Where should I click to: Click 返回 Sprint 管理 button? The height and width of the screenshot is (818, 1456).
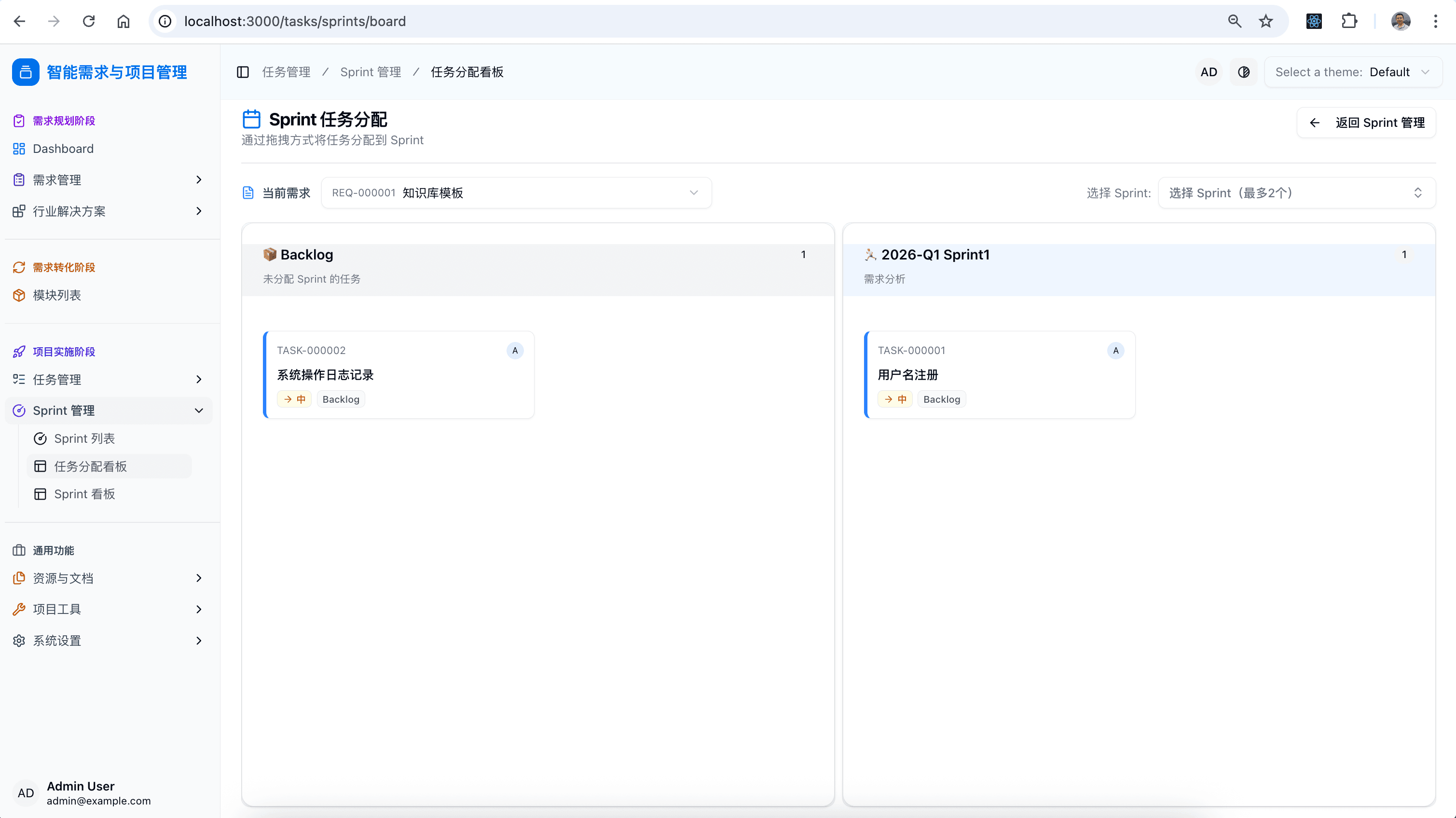pos(1366,123)
